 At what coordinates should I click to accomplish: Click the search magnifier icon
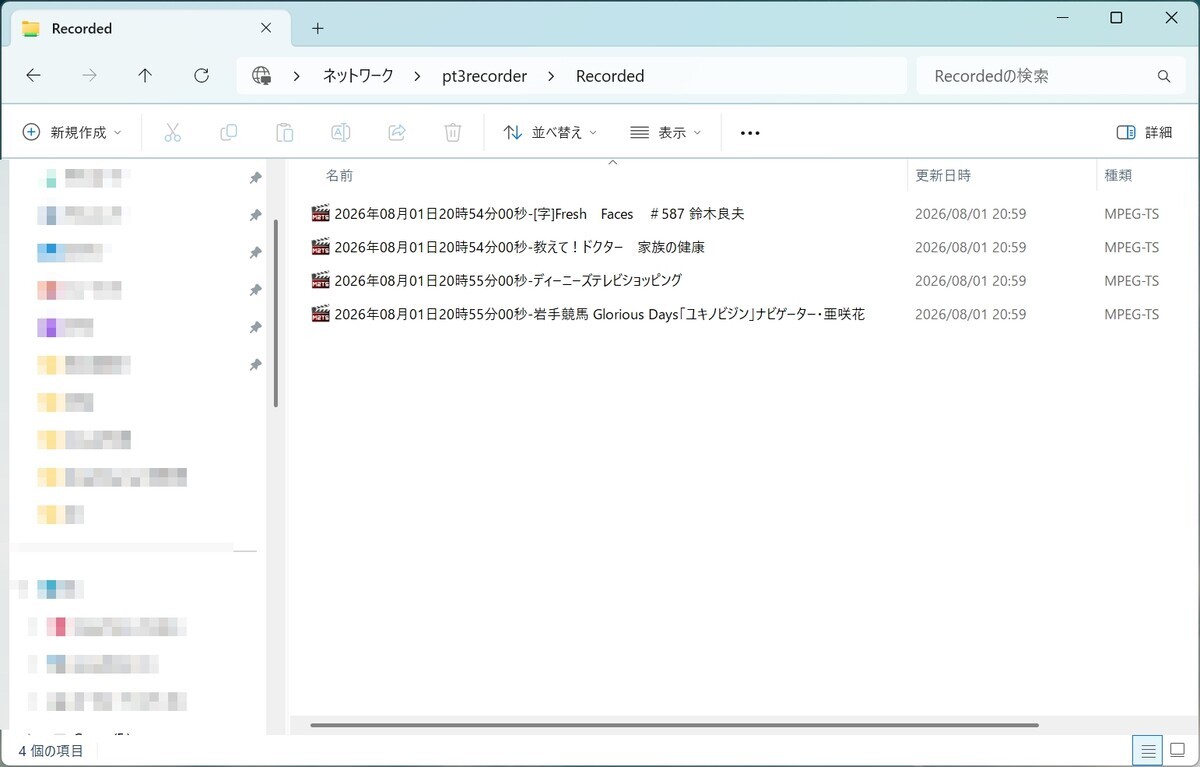click(1164, 76)
